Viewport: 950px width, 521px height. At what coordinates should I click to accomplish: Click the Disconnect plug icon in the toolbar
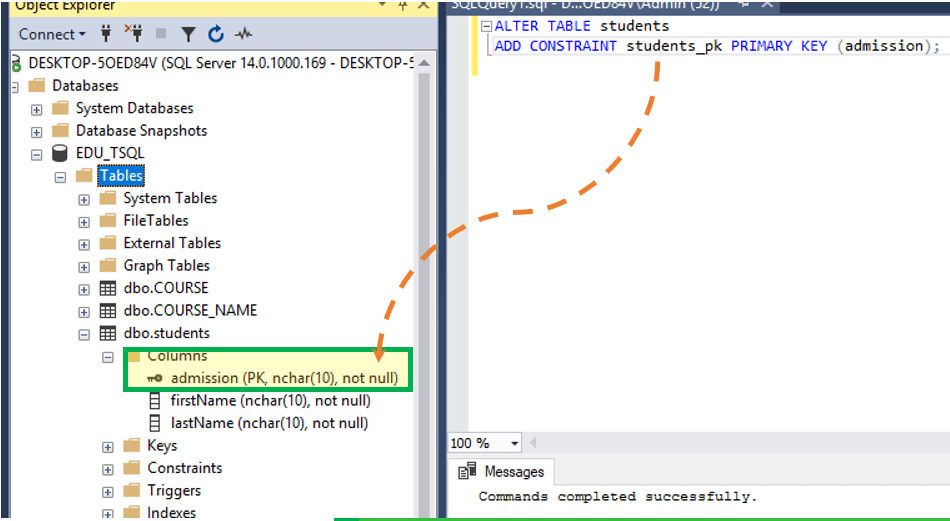click(x=134, y=34)
